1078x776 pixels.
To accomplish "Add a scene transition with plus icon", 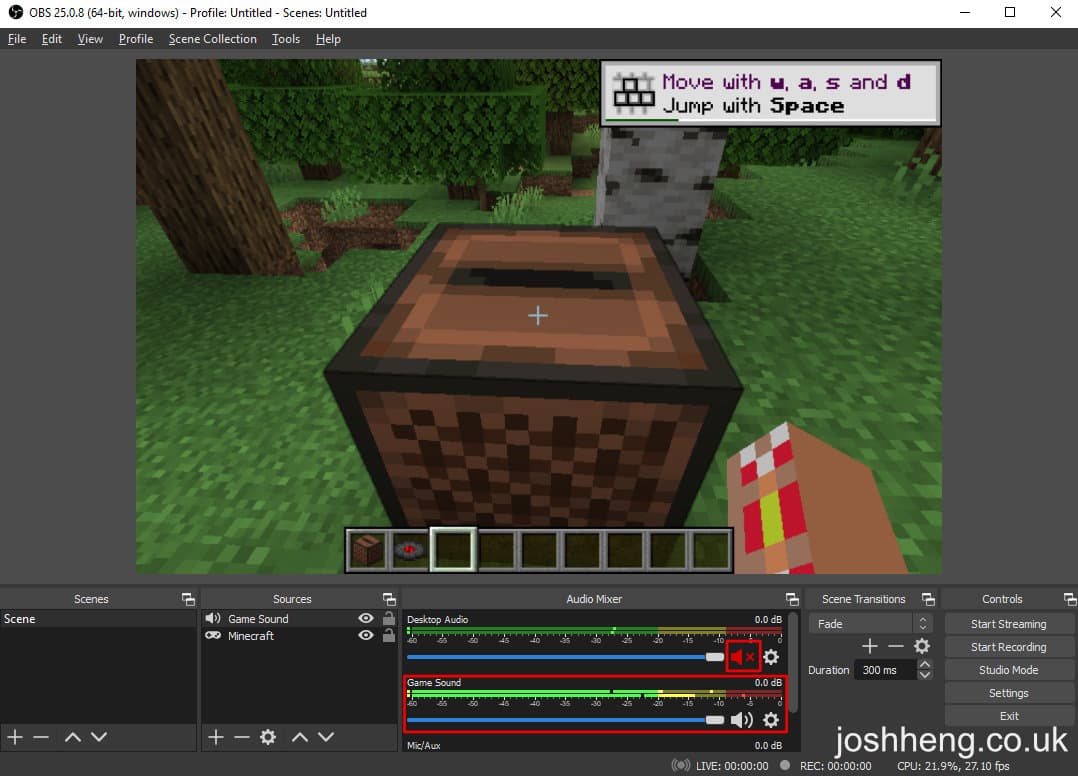I will click(870, 646).
